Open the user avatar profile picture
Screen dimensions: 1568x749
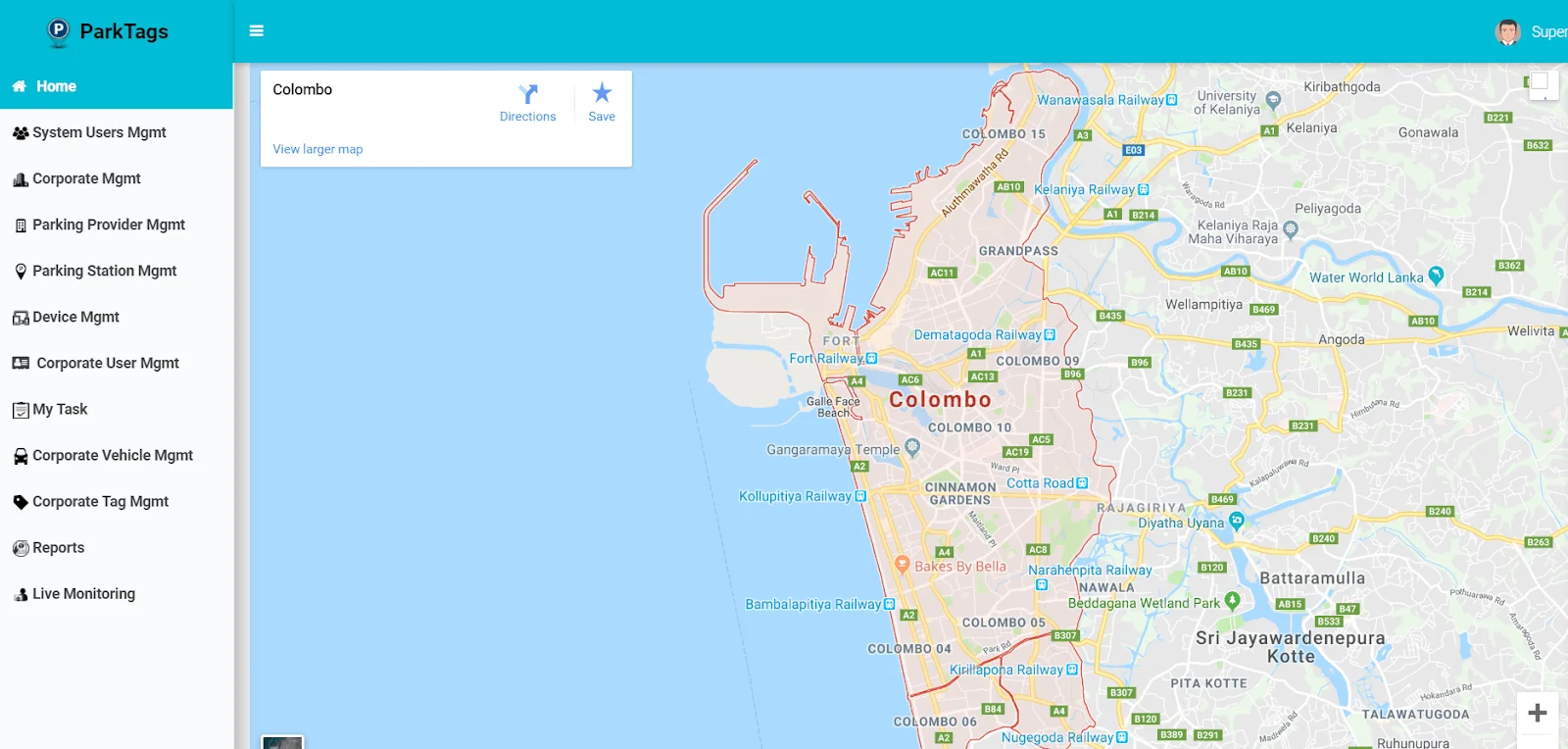tap(1507, 31)
